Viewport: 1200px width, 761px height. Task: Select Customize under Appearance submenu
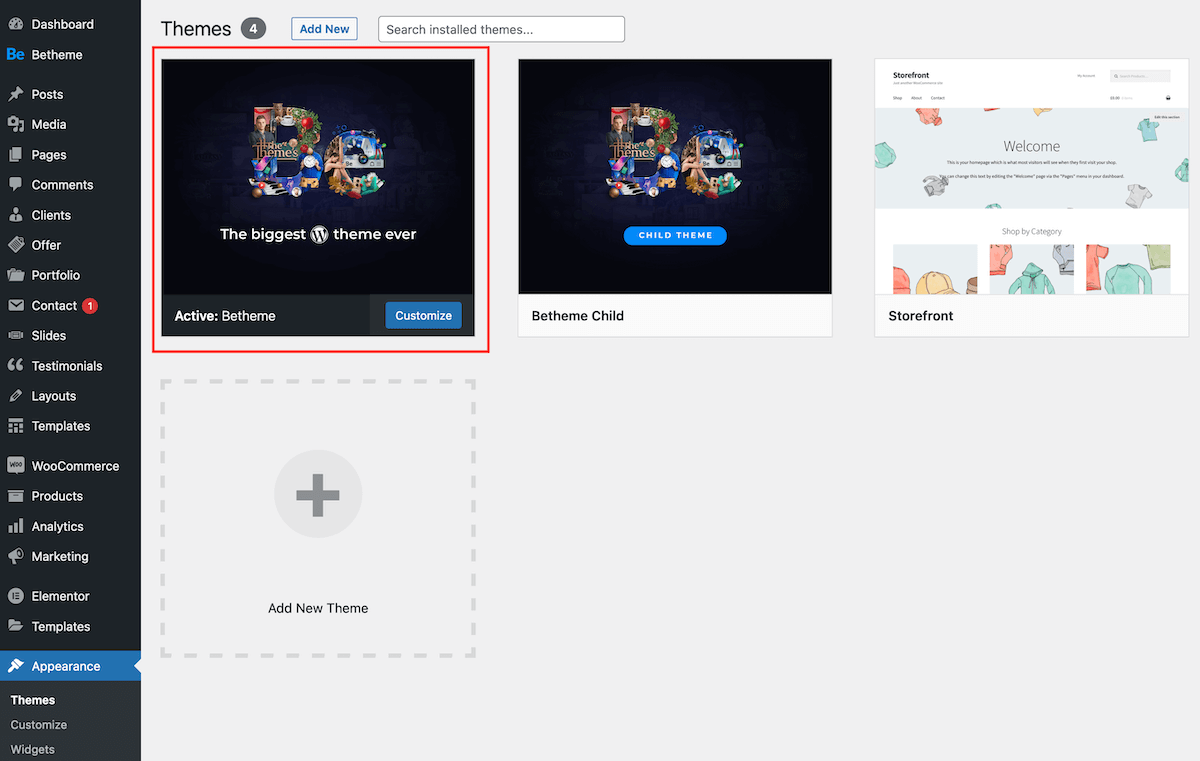39,725
